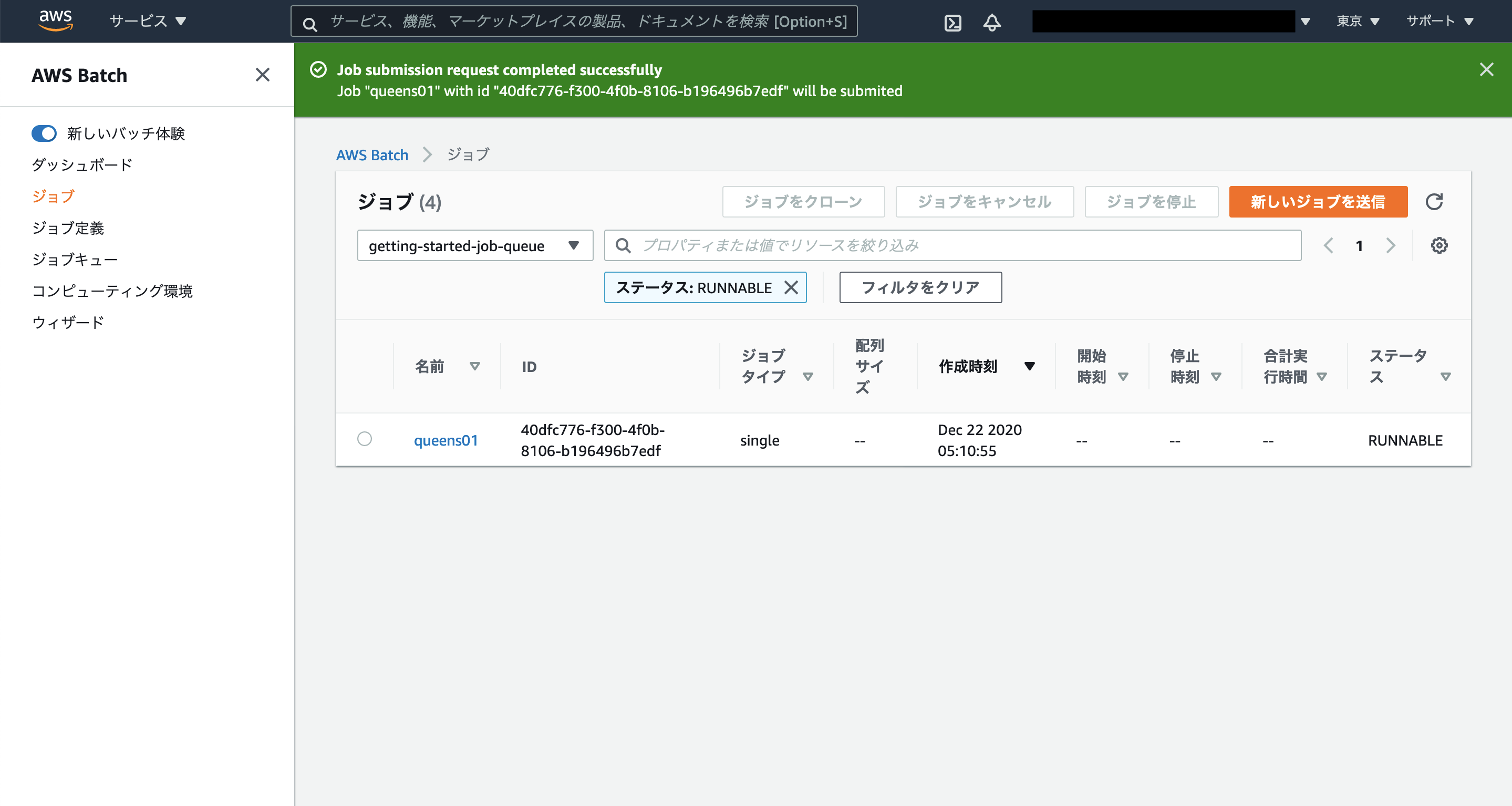
Task: Click 新しいジョブを送信 button
Action: (1318, 201)
